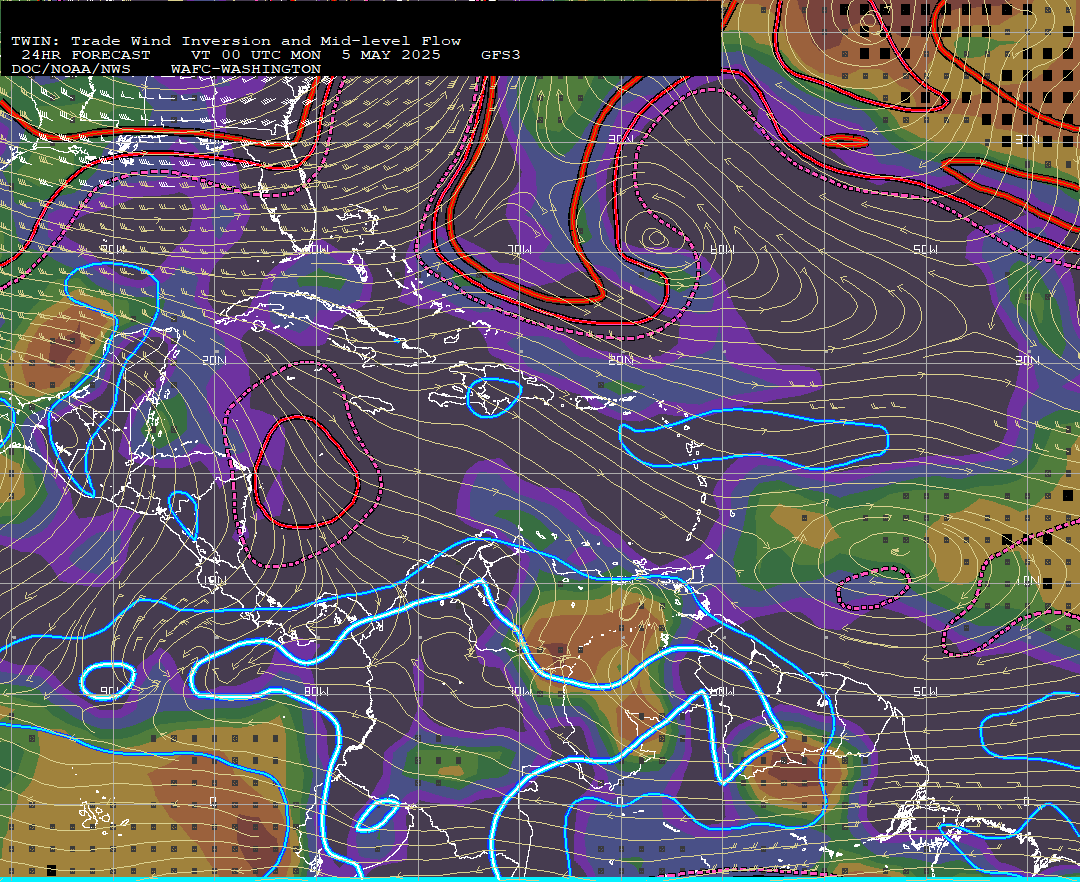Click the lower '70W' longitude label
The image size is (1080, 882).
pos(520,691)
